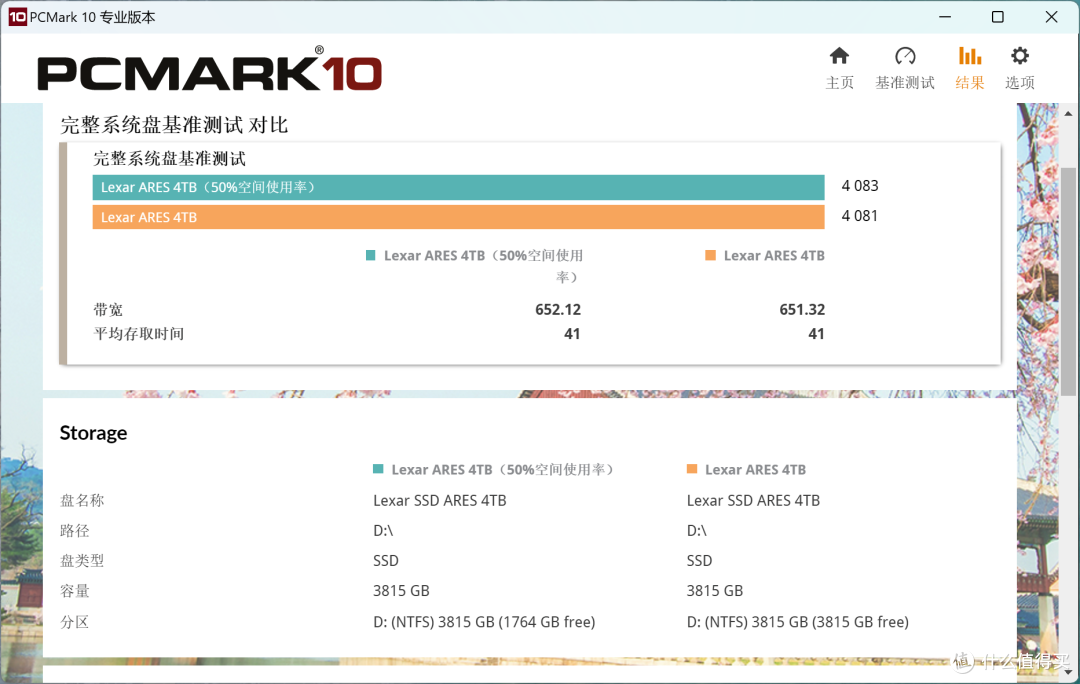
Task: Minimize the PCMark 10 window
Action: click(945, 17)
